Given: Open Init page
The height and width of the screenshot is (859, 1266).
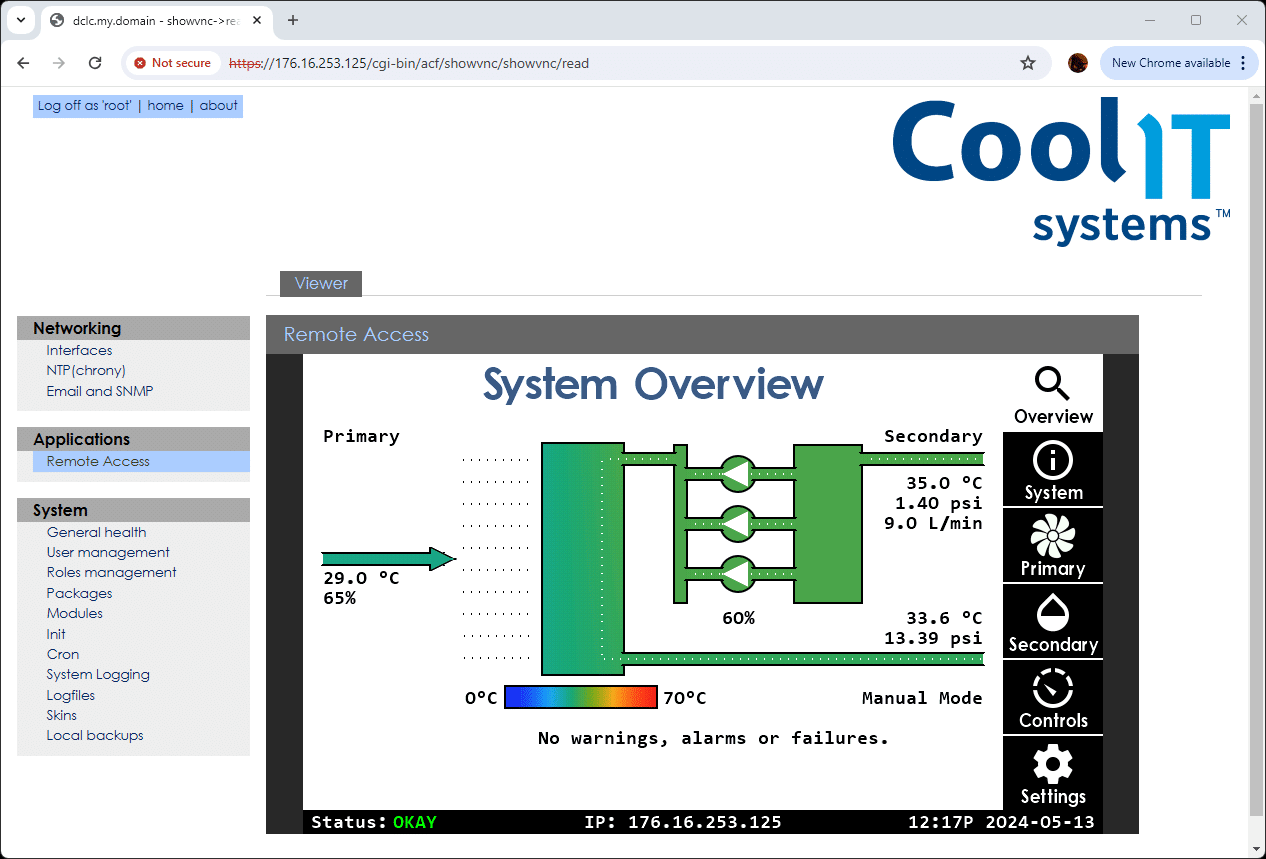Looking at the screenshot, I should coord(56,634).
